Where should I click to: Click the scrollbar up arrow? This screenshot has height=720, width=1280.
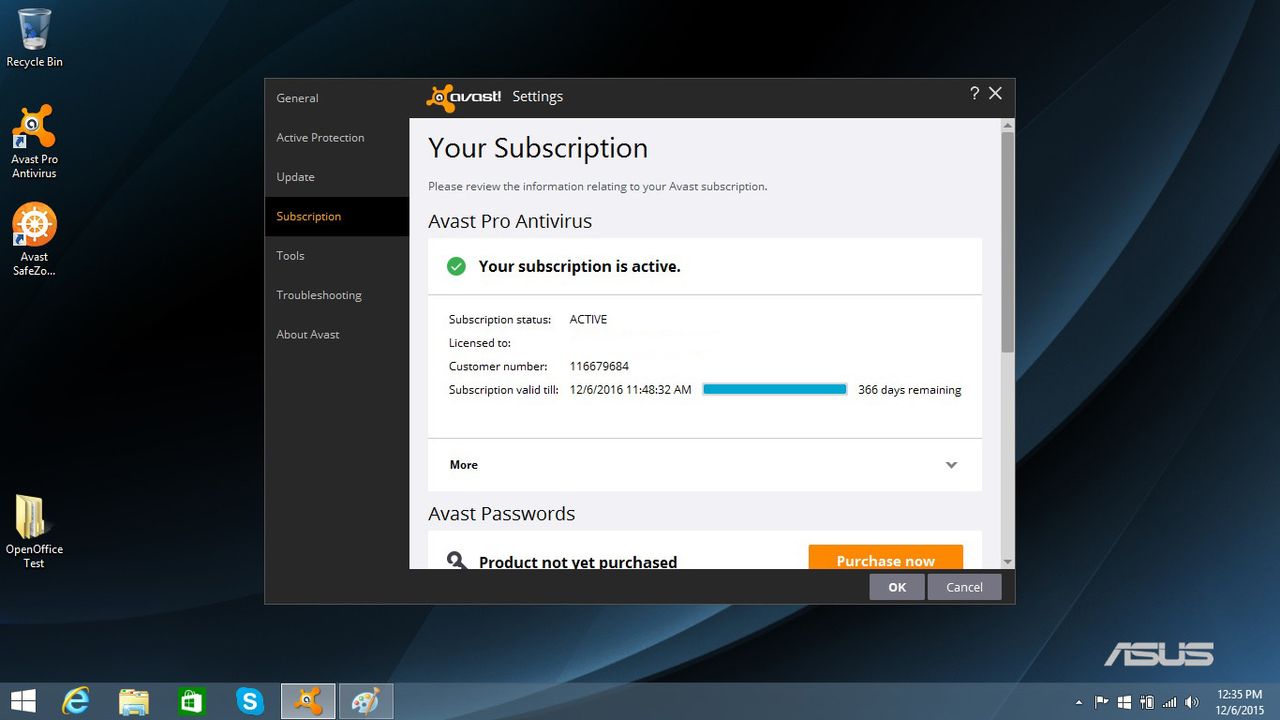click(x=1008, y=125)
